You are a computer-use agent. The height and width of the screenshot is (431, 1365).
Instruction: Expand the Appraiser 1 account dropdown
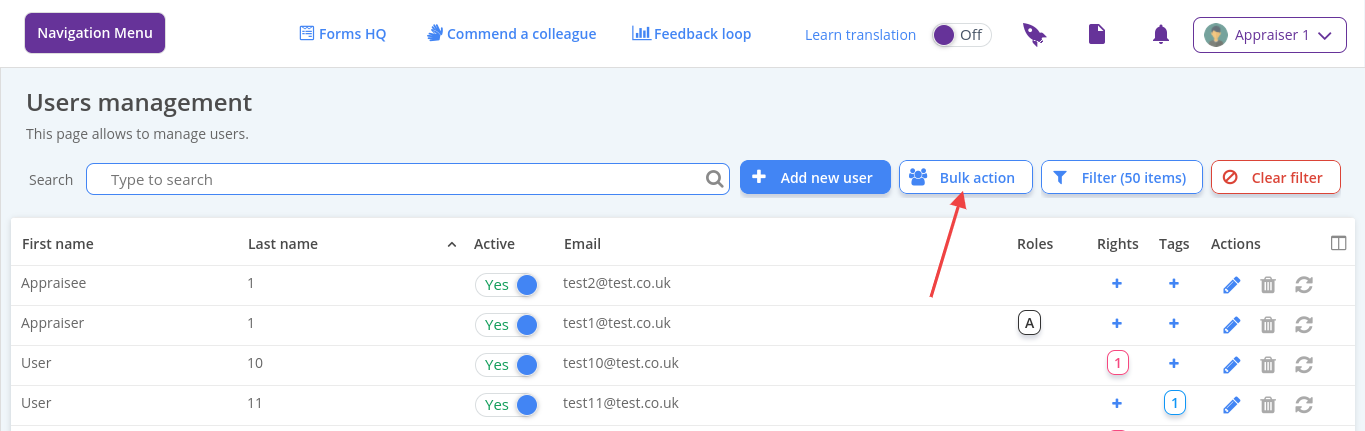pyautogui.click(x=1269, y=35)
